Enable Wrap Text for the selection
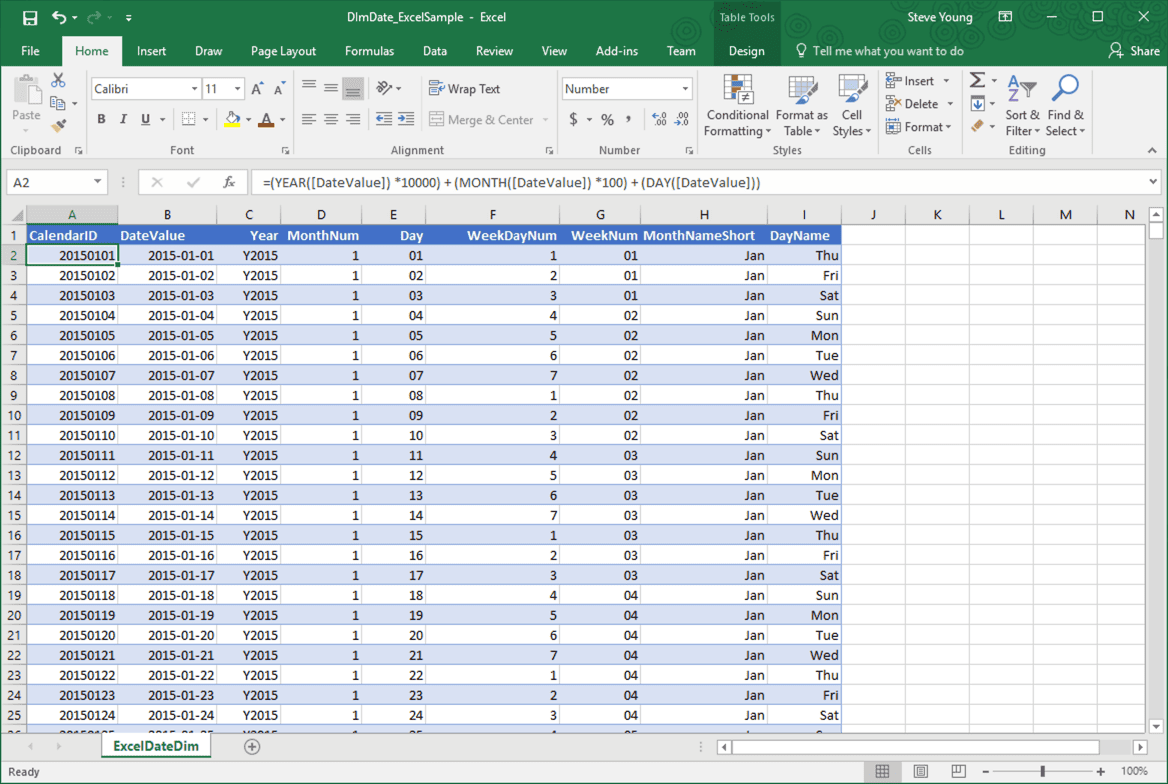This screenshot has width=1168, height=784. click(x=466, y=88)
